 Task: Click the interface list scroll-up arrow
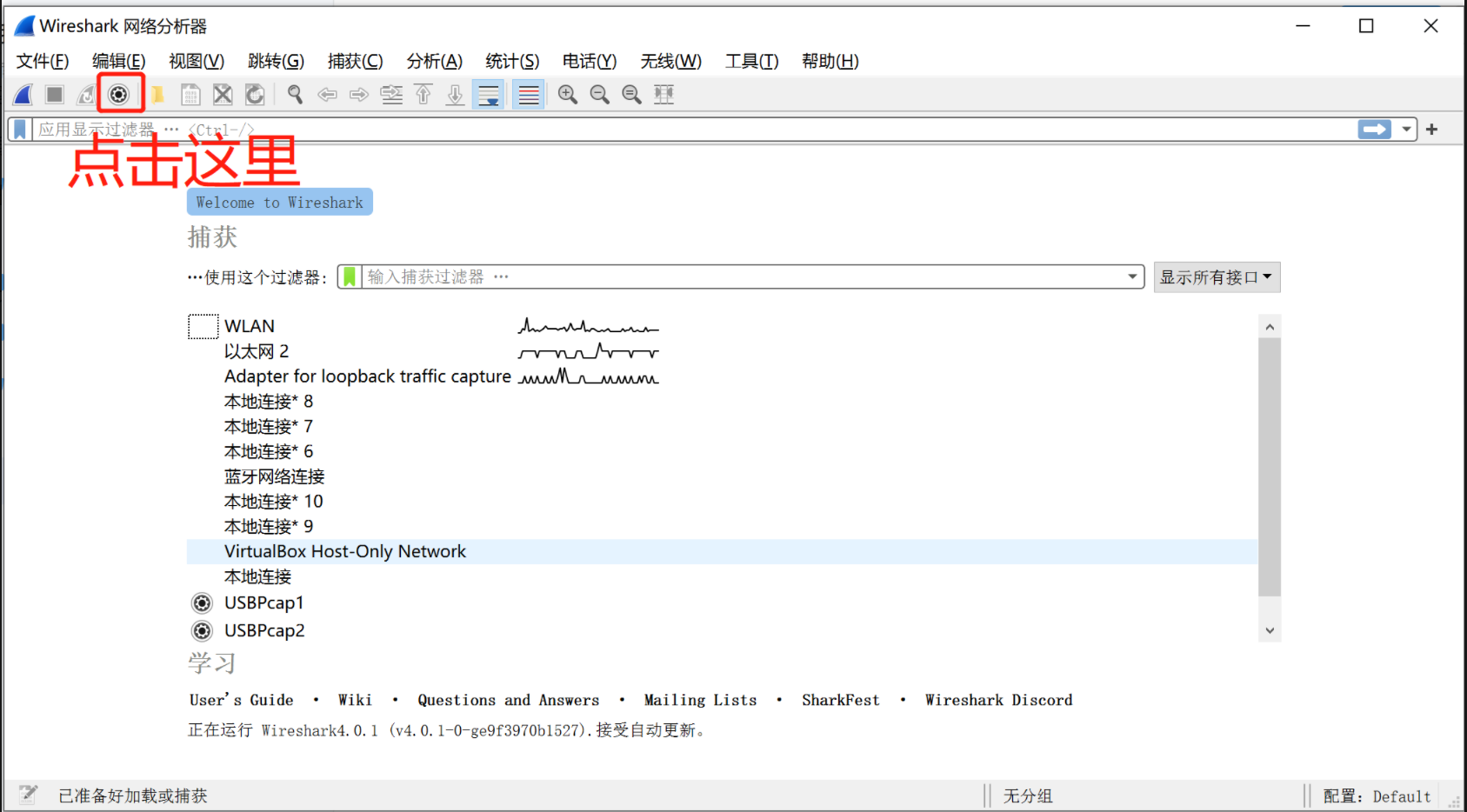[1270, 327]
